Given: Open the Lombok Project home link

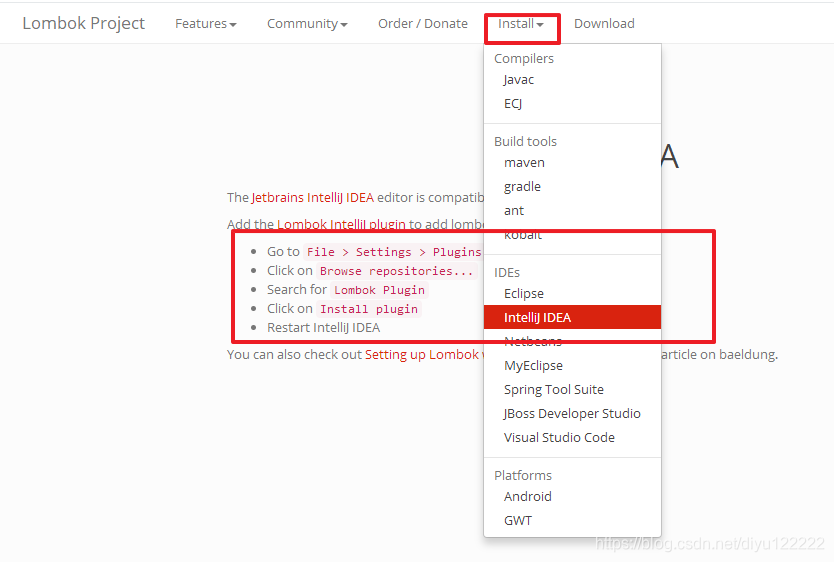Looking at the screenshot, I should pyautogui.click(x=84, y=23).
